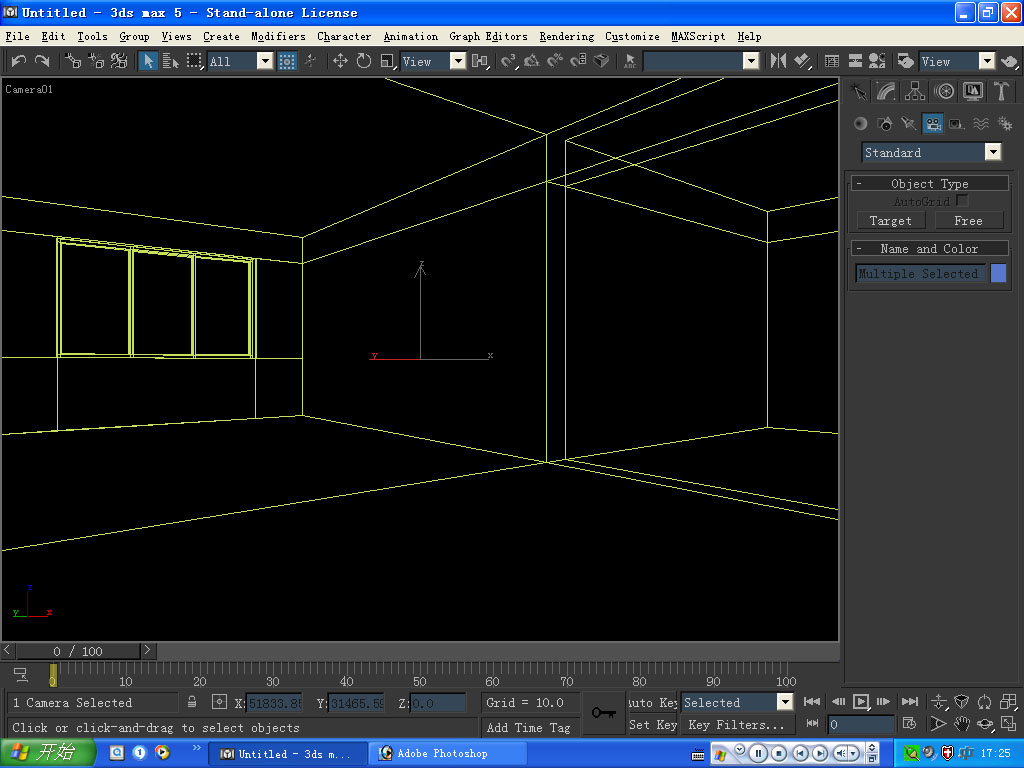
Task: Choose the Select and Move tool
Action: pyautogui.click(x=340, y=61)
